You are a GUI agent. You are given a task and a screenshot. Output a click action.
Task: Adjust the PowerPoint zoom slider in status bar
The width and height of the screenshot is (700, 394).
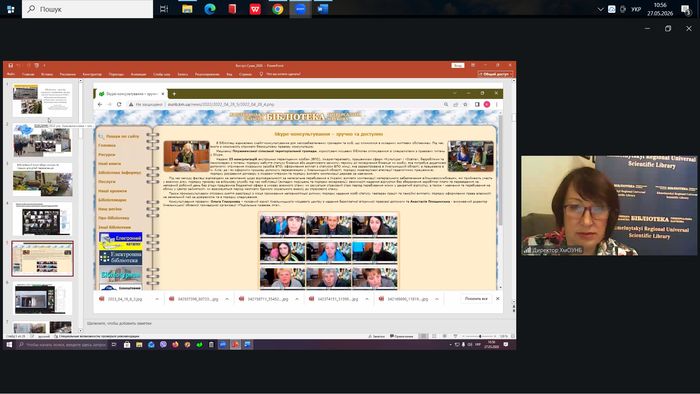[x=480, y=336]
